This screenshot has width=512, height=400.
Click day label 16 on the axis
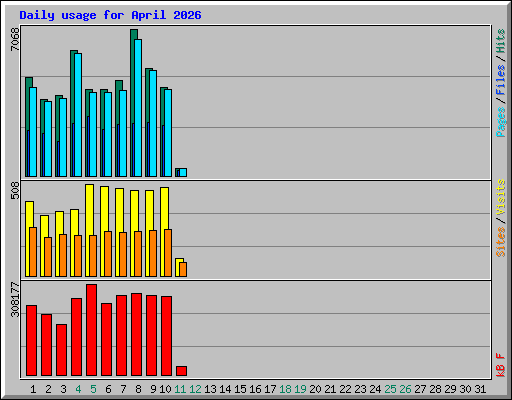255,389
